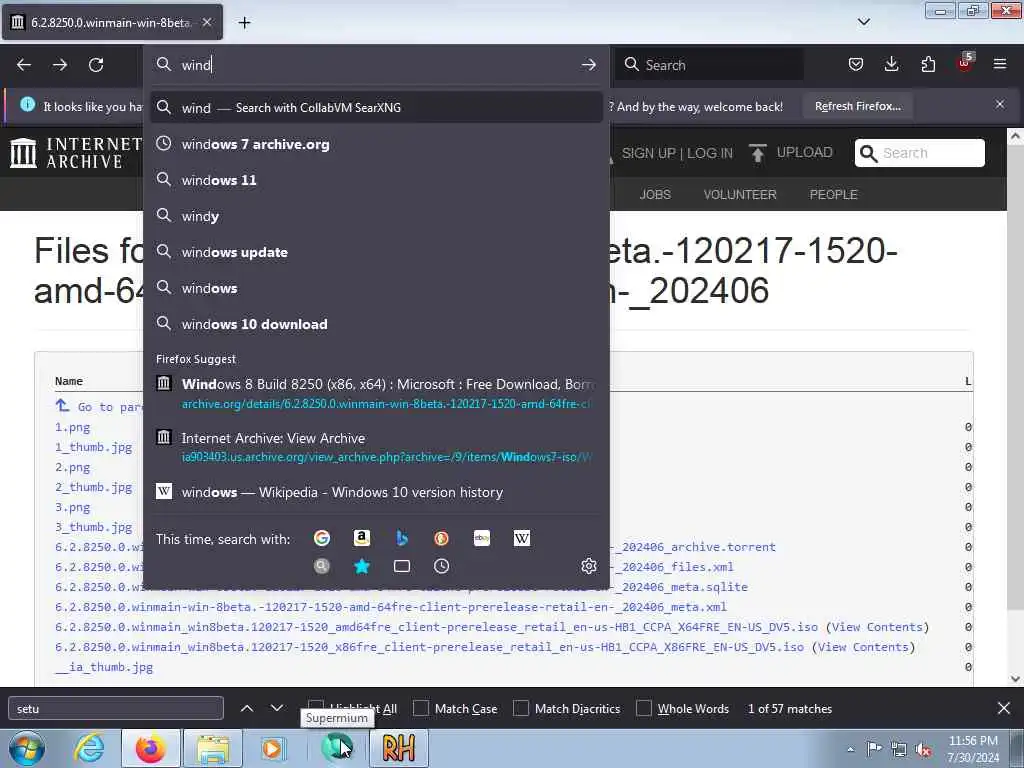Click the Upload arrow icon on archive header

coord(758,153)
